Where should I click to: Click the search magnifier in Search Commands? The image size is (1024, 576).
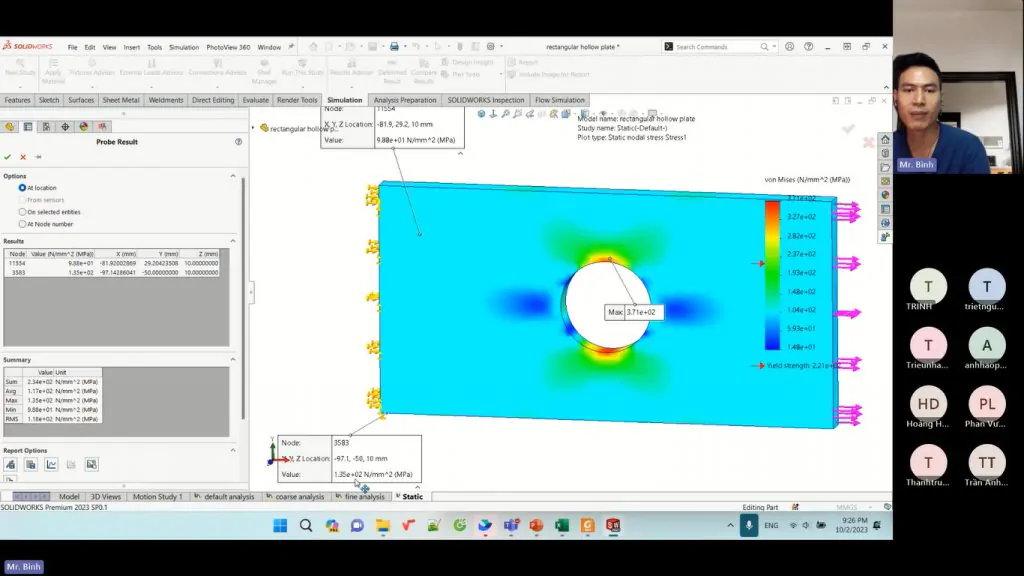[x=764, y=47]
